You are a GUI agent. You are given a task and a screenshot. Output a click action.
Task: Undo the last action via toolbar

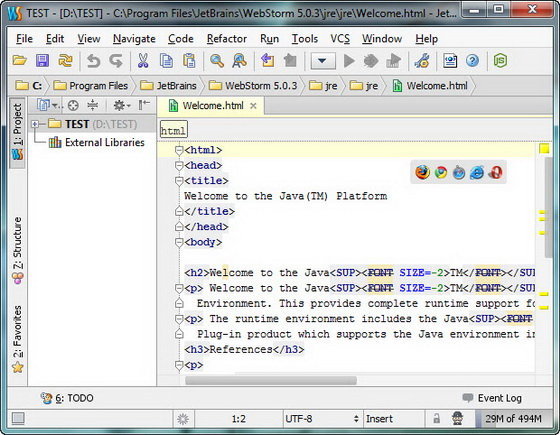[94, 61]
